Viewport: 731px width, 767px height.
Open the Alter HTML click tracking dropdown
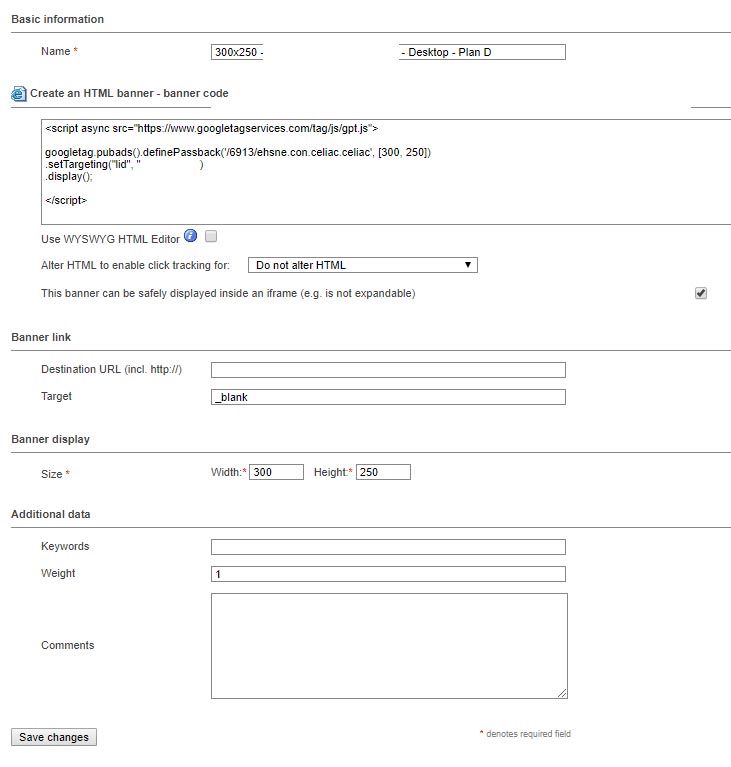[363, 265]
